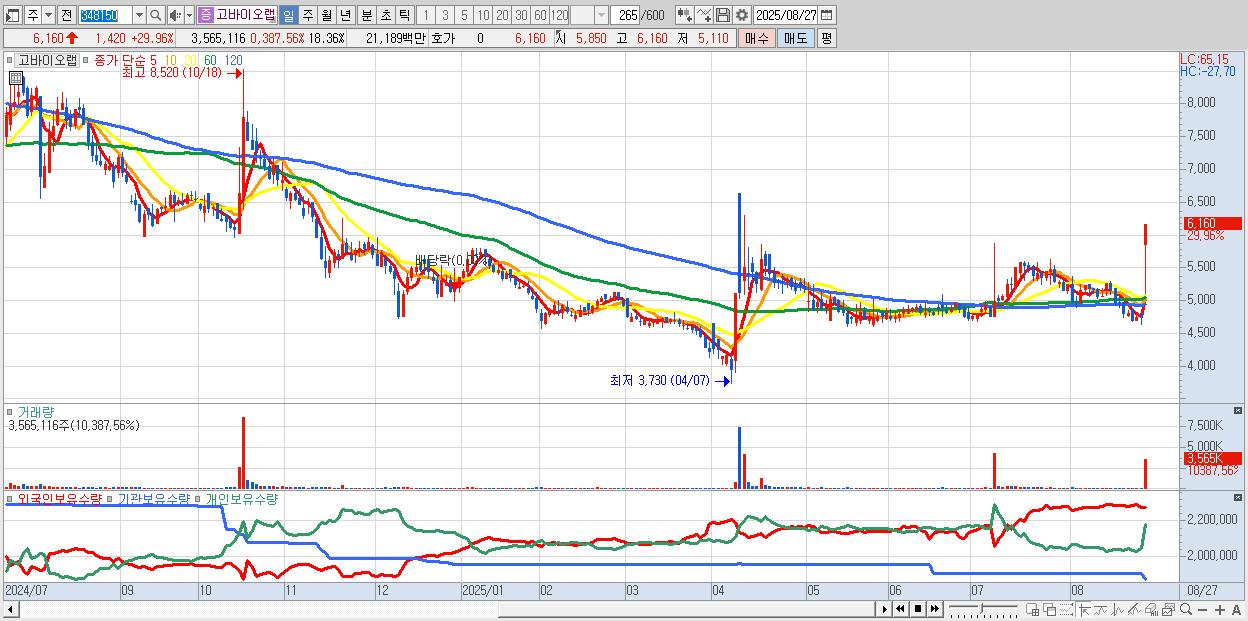Click the overlapping windows icon in the bottom toolbar
Screen dimensions: 1248x621
(1050, 609)
